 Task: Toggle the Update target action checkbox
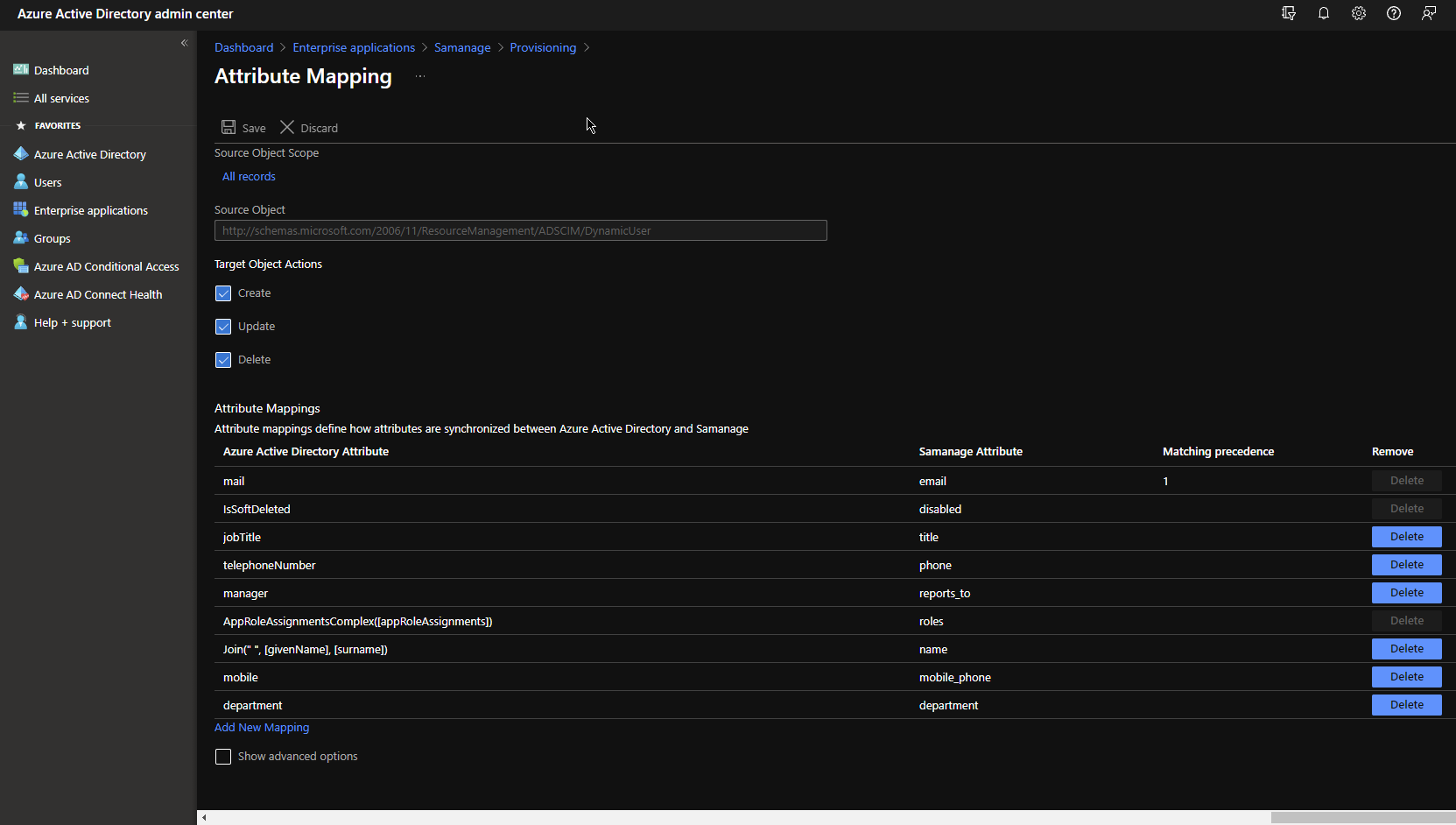pyautogui.click(x=223, y=327)
